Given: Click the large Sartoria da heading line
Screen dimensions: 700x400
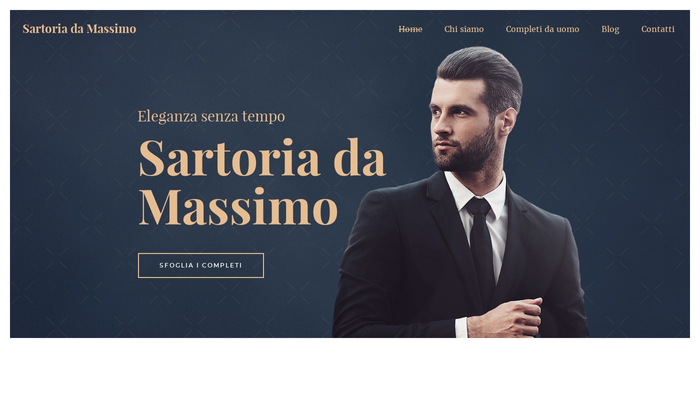Looking at the screenshot, I should coord(262,158).
